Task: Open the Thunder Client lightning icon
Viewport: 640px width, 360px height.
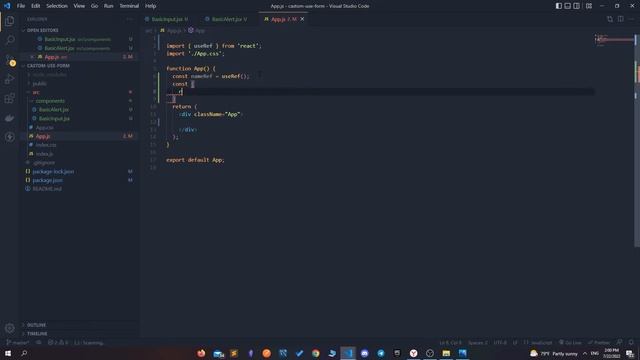Action: (10, 137)
